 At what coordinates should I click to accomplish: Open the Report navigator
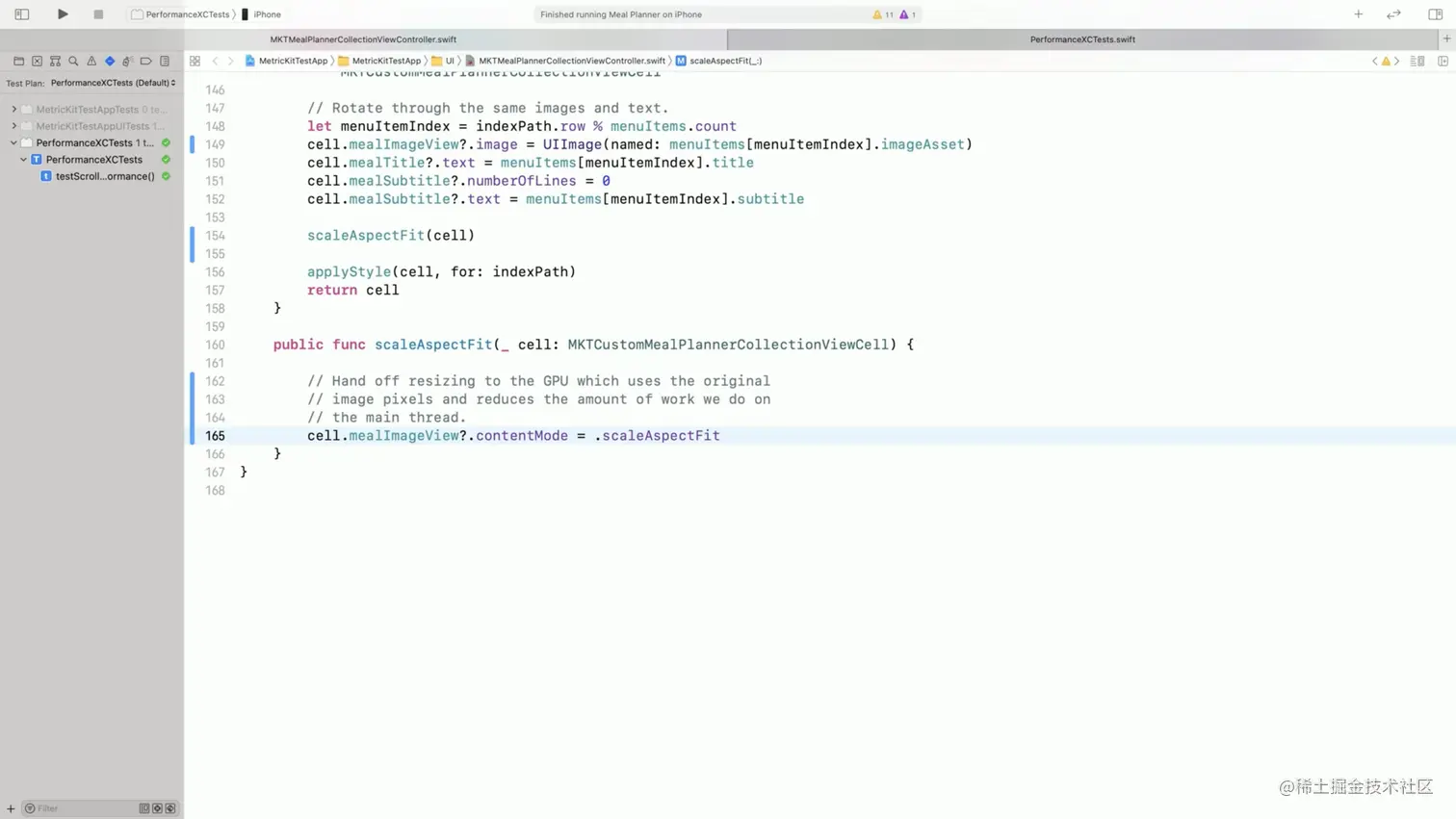point(165,61)
